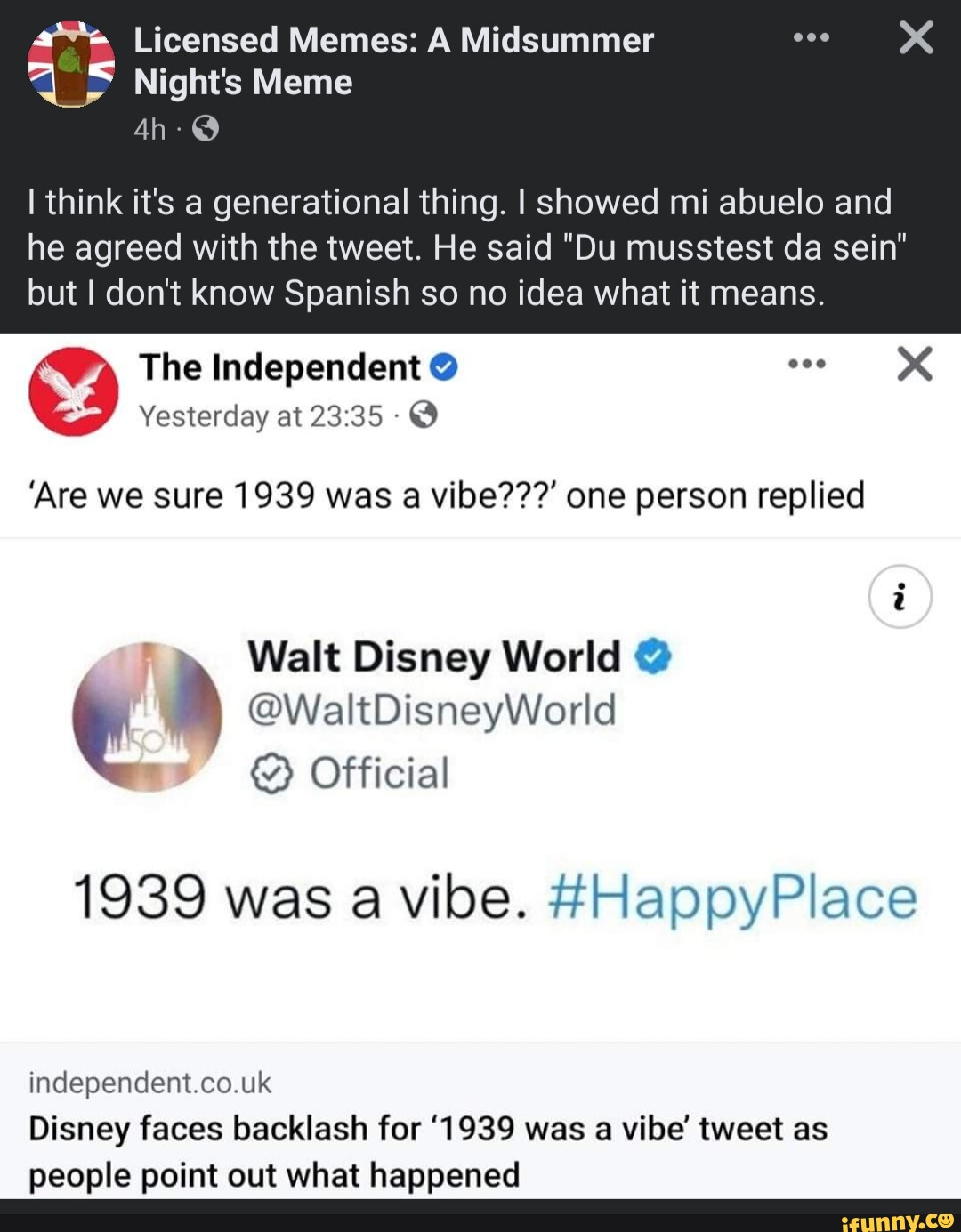Click the blue verified badge beside Walt Disney World
Viewport: 961px width, 1232px height.
[x=654, y=656]
